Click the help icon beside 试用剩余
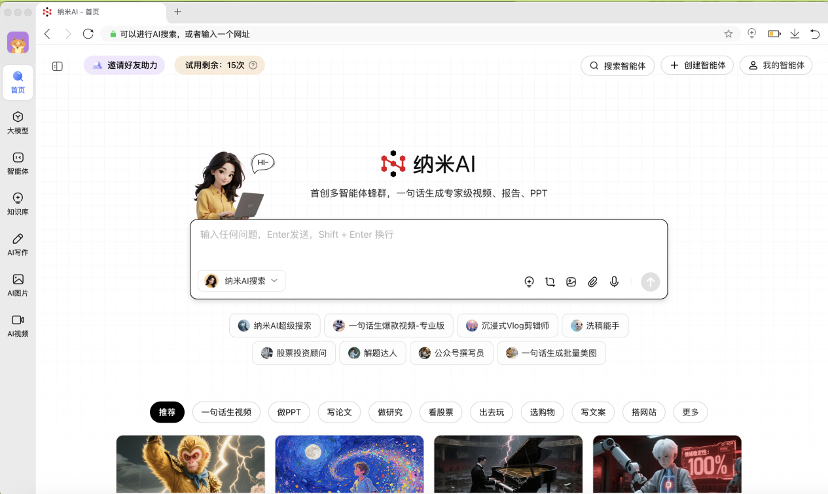The image size is (828, 494). coord(253,66)
